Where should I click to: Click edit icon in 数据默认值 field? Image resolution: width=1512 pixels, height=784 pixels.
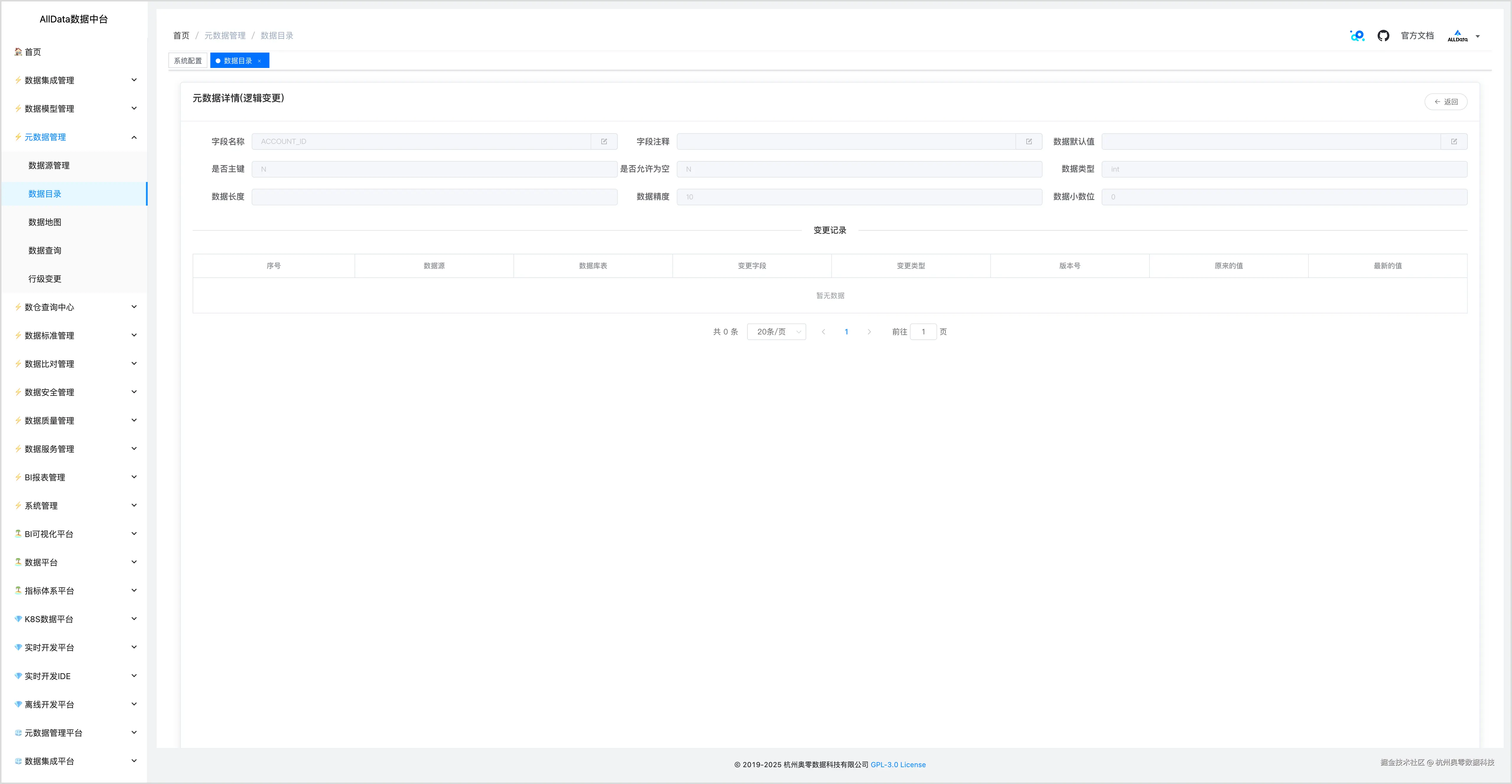coord(1454,141)
